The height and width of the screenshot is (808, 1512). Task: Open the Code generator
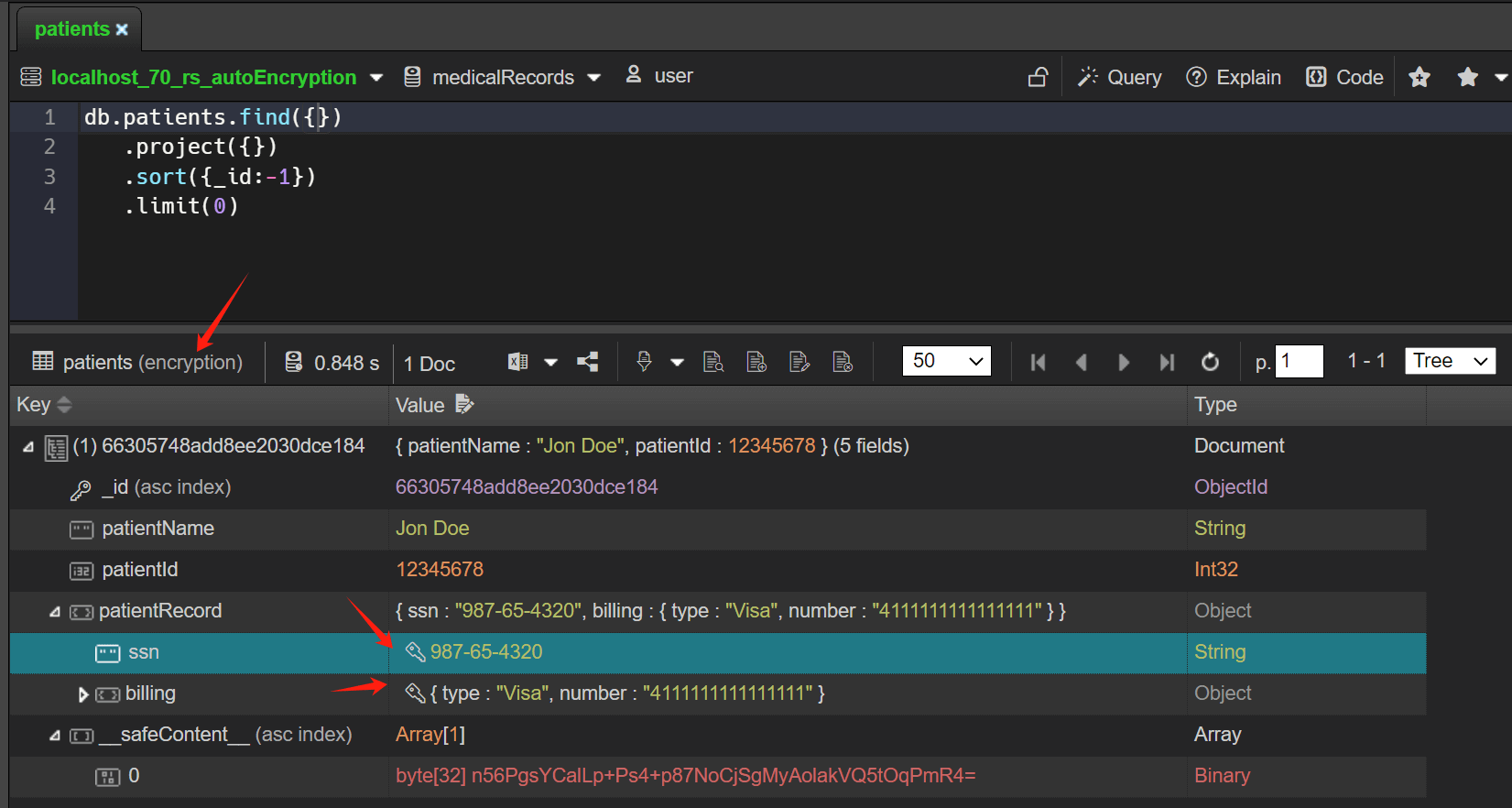1344,78
